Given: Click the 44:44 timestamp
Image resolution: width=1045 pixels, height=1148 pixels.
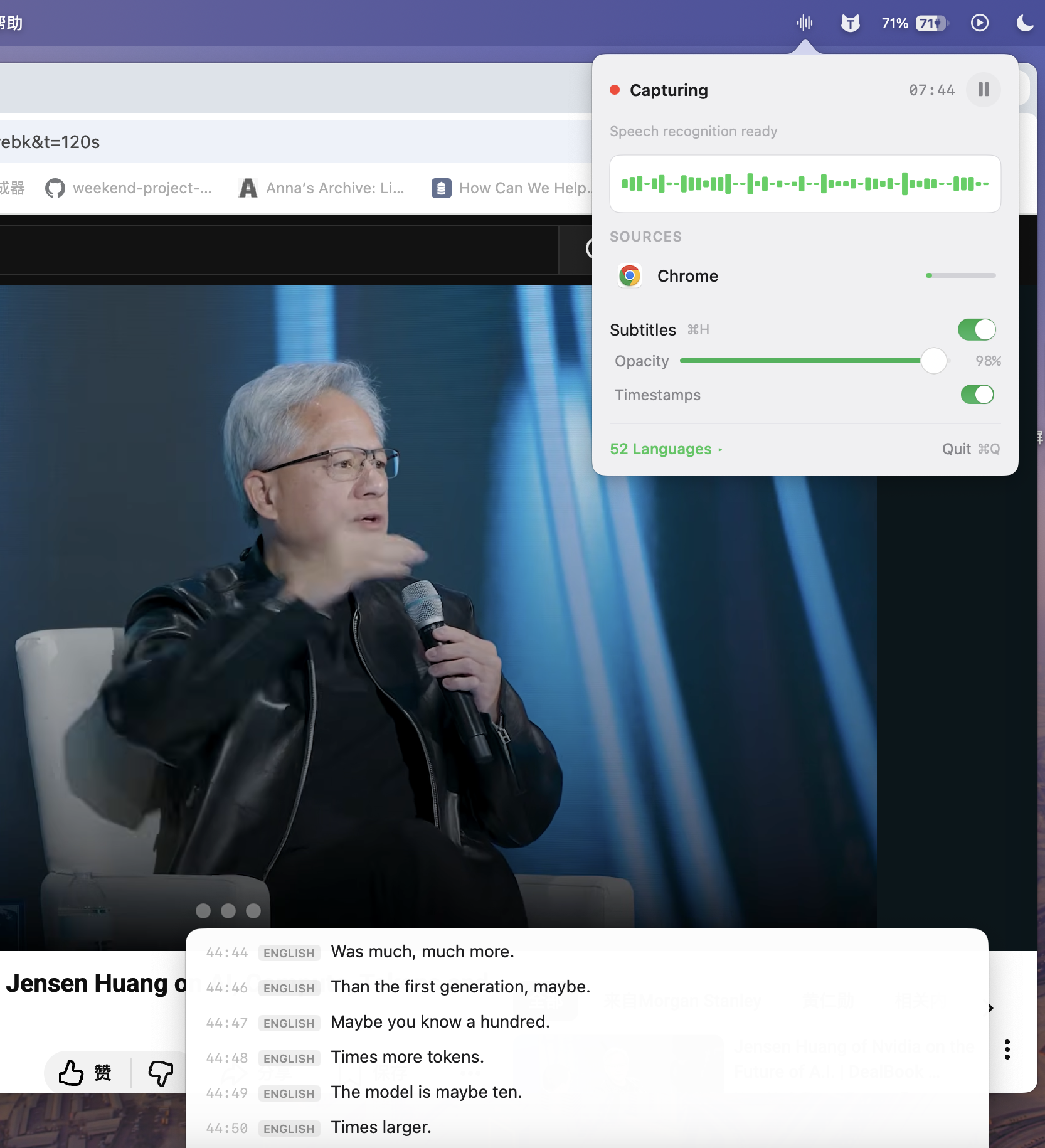Looking at the screenshot, I should 227,953.
